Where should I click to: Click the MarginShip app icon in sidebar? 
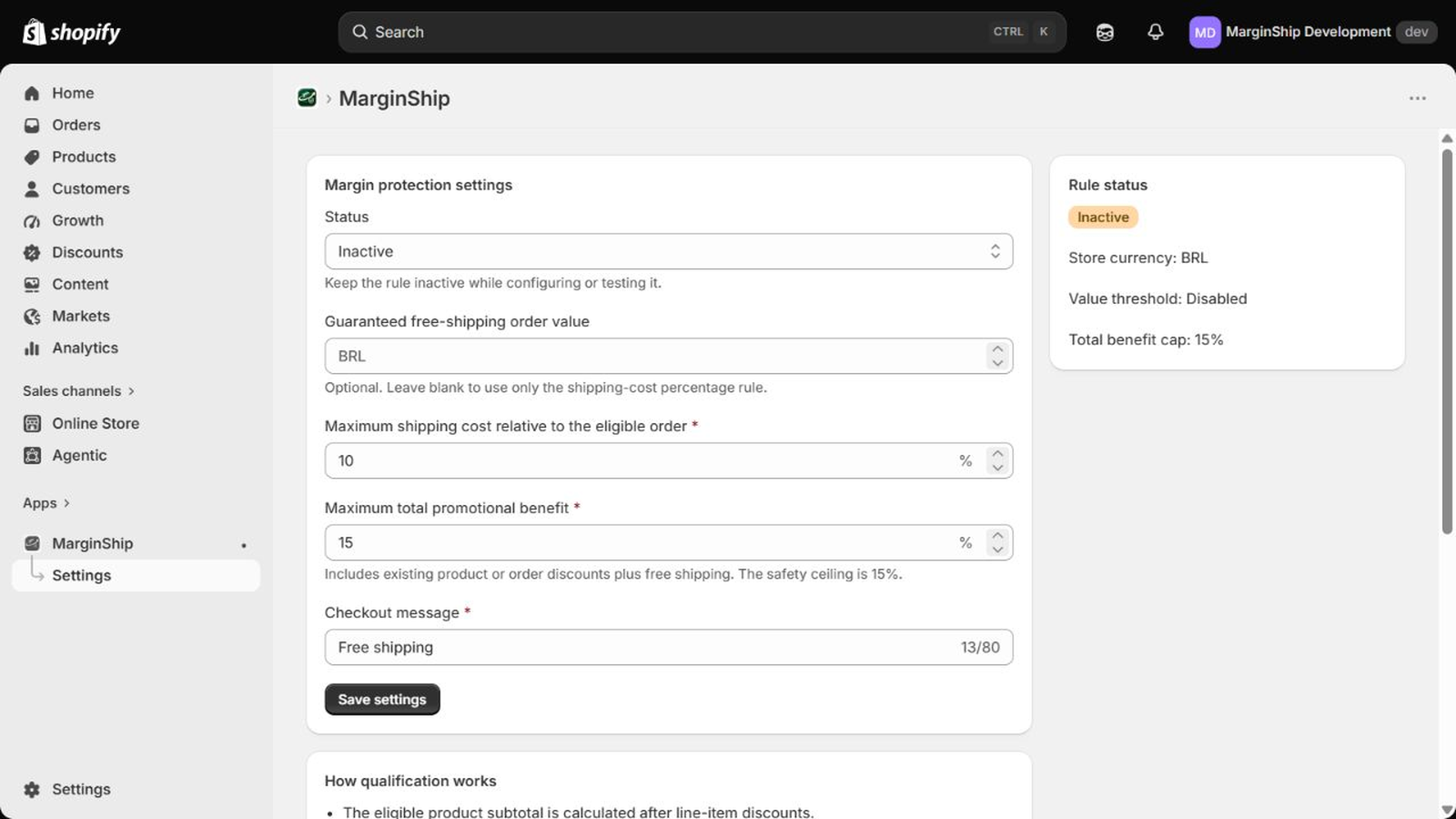(x=32, y=543)
